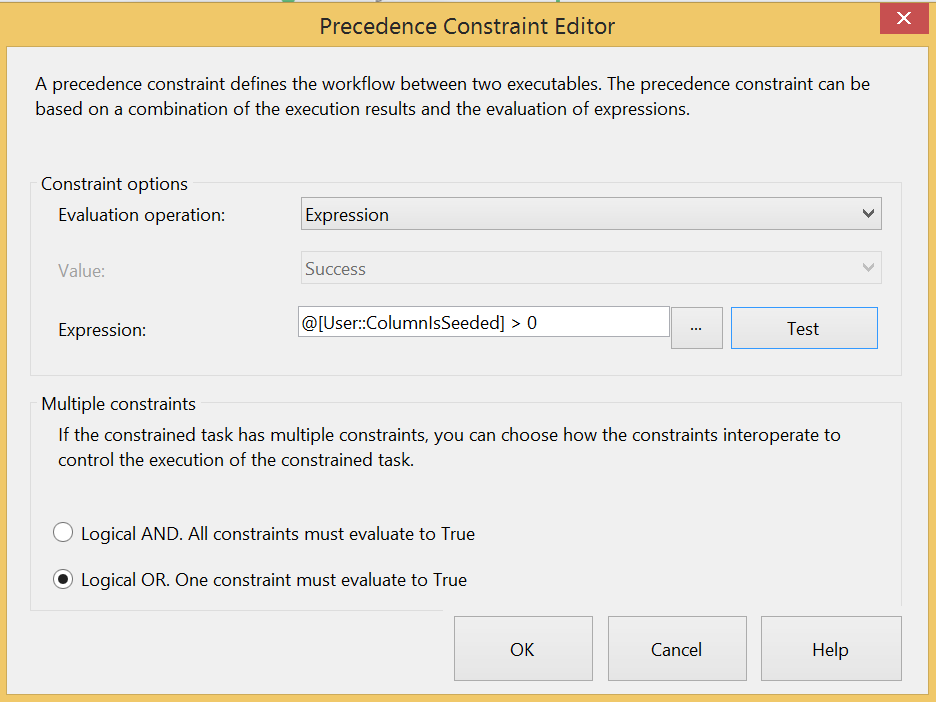The image size is (936, 702).
Task: Open the expression builder via ellipsis button
Action: (x=696, y=328)
